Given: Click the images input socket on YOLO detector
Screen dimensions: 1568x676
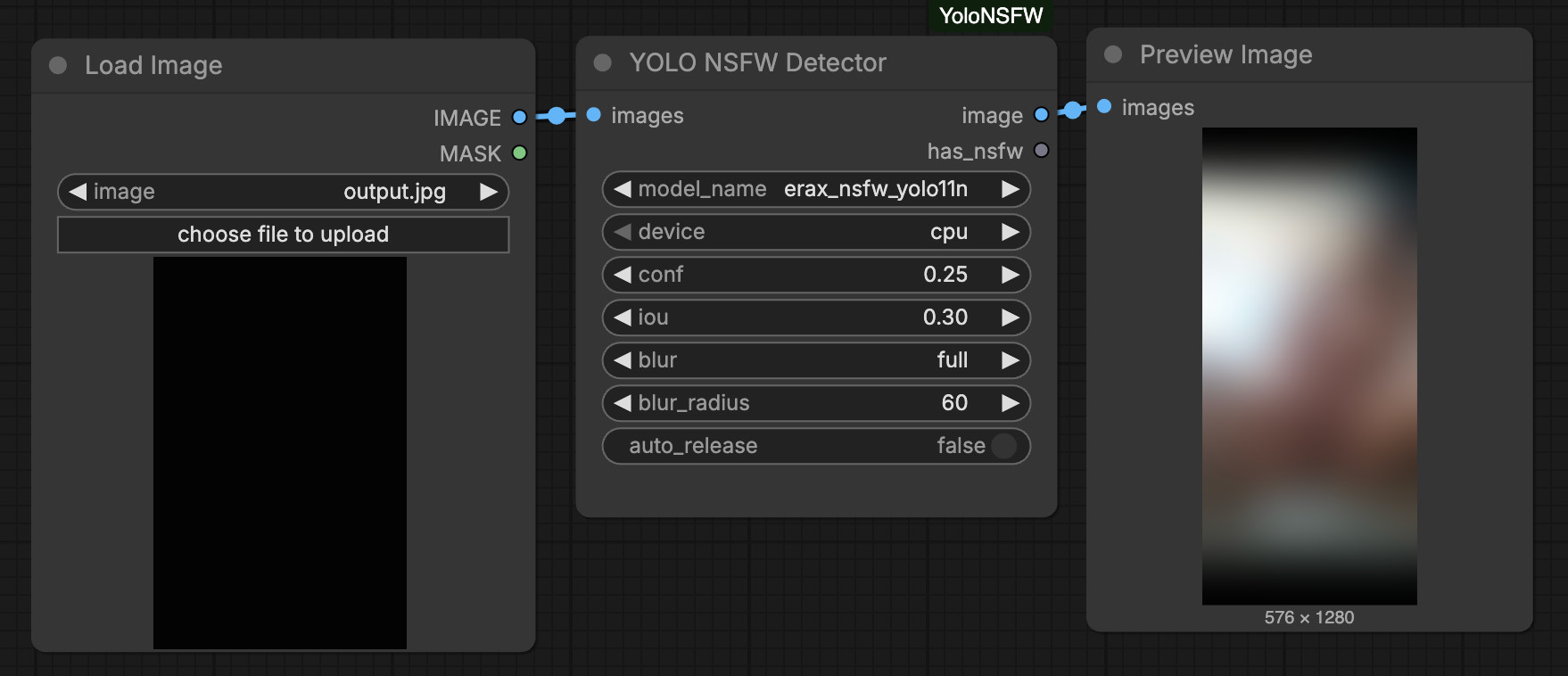Looking at the screenshot, I should tap(593, 114).
